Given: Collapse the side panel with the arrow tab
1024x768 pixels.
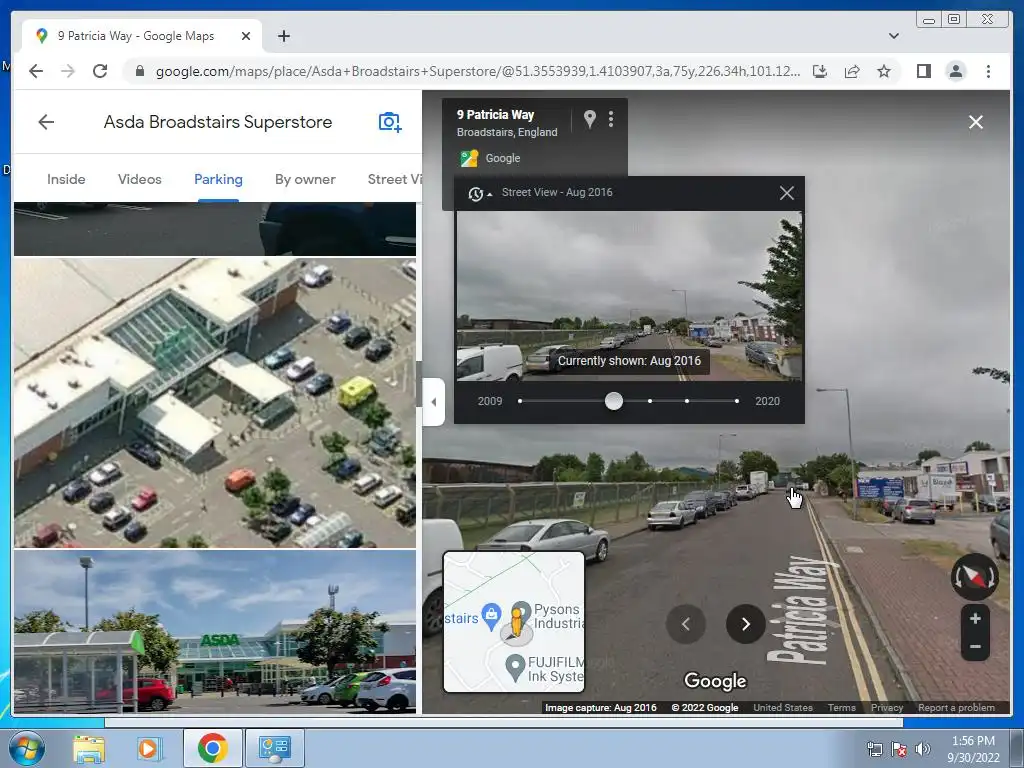Looking at the screenshot, I should 434,402.
